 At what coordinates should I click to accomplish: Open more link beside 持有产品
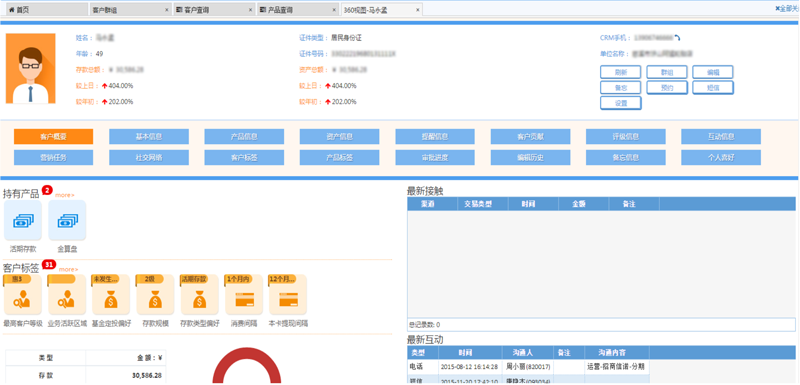coord(65,195)
